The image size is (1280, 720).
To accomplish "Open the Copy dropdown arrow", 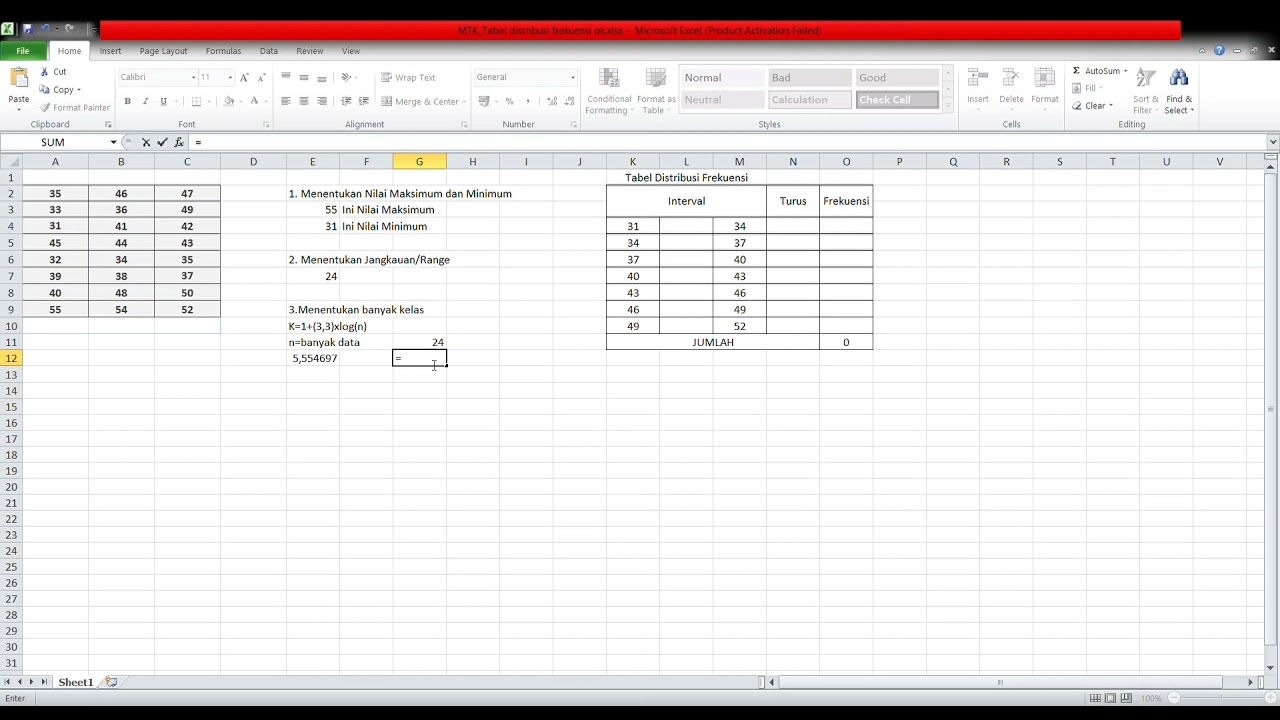I will 78,90.
